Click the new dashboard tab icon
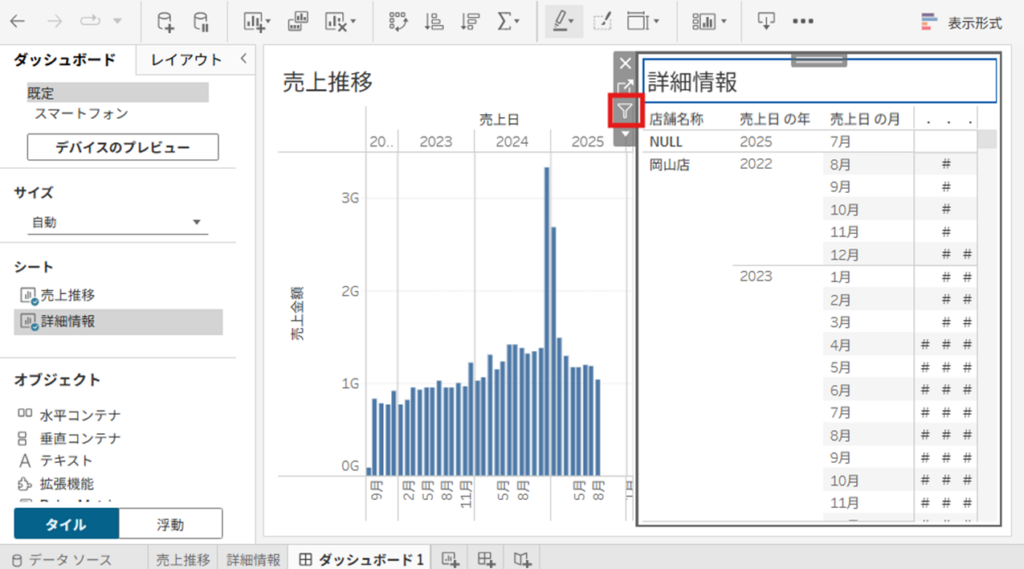Screen dimensions: 1024x569 tap(486, 559)
